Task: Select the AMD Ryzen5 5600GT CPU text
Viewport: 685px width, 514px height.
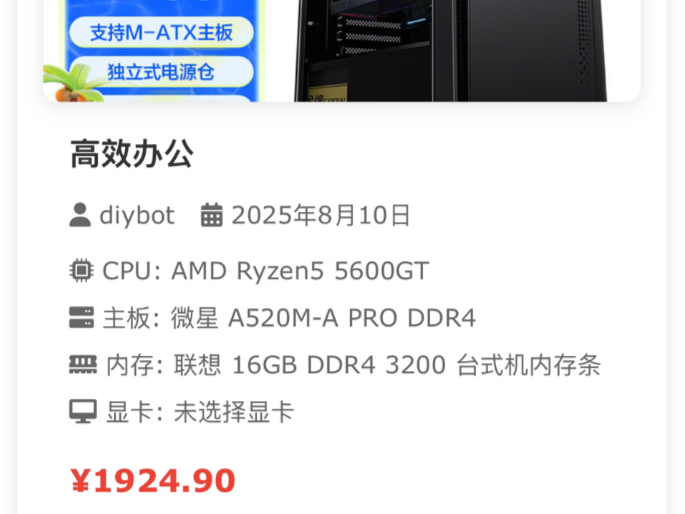Action: [300, 271]
